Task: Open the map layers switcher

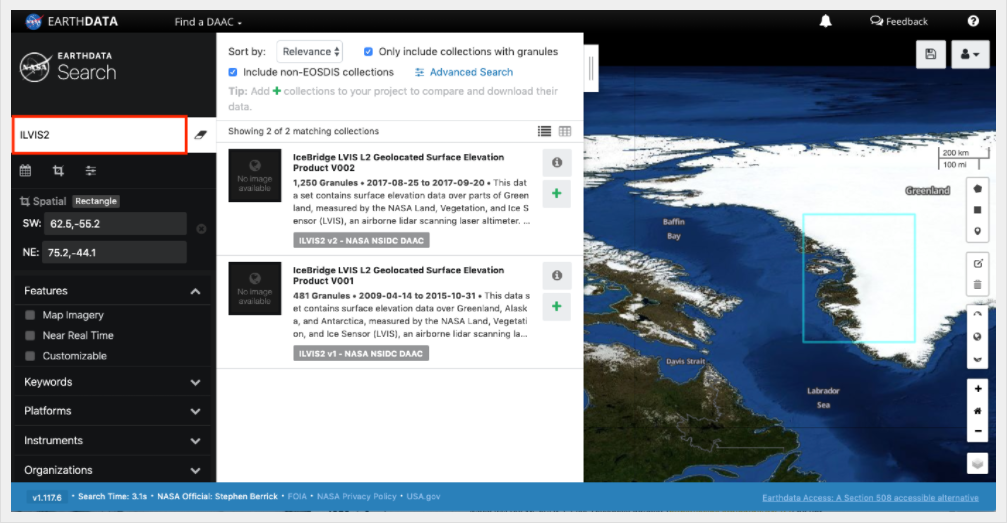Action: click(x=978, y=463)
